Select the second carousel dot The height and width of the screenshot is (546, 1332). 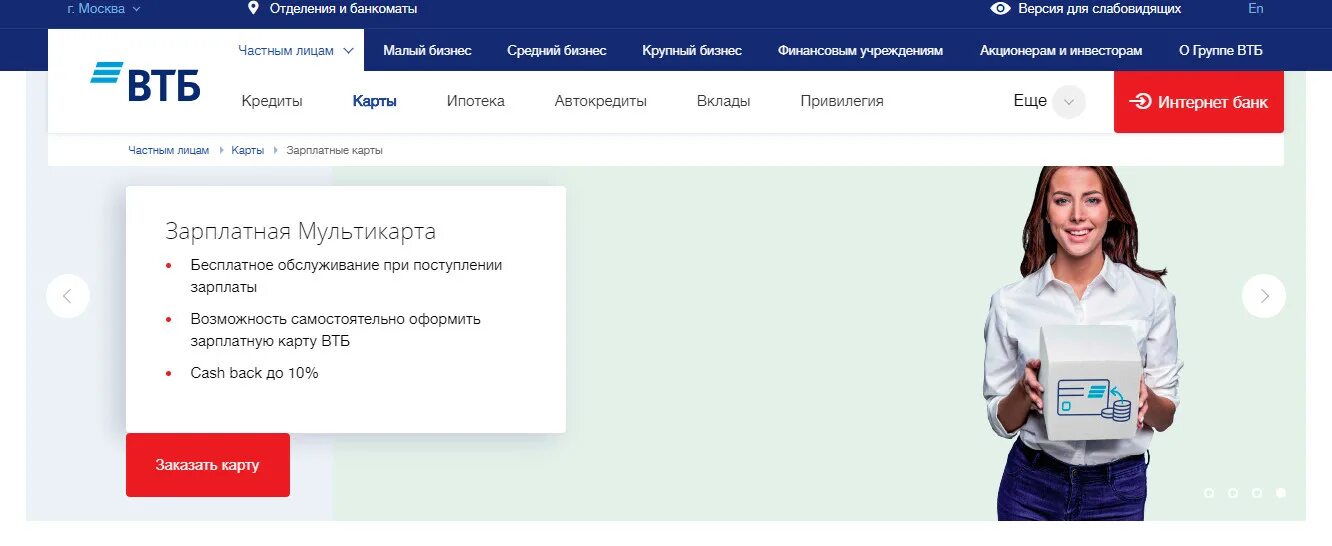1233,493
